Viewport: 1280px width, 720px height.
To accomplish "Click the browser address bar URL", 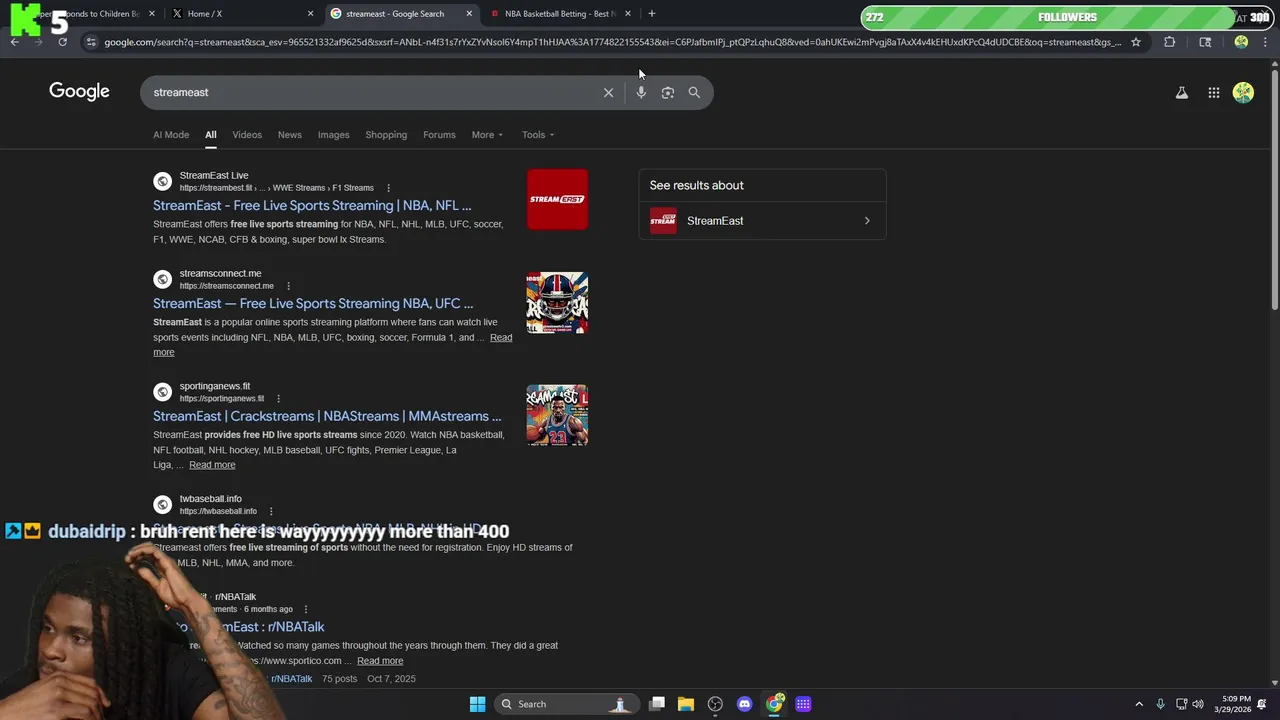I will point(612,42).
